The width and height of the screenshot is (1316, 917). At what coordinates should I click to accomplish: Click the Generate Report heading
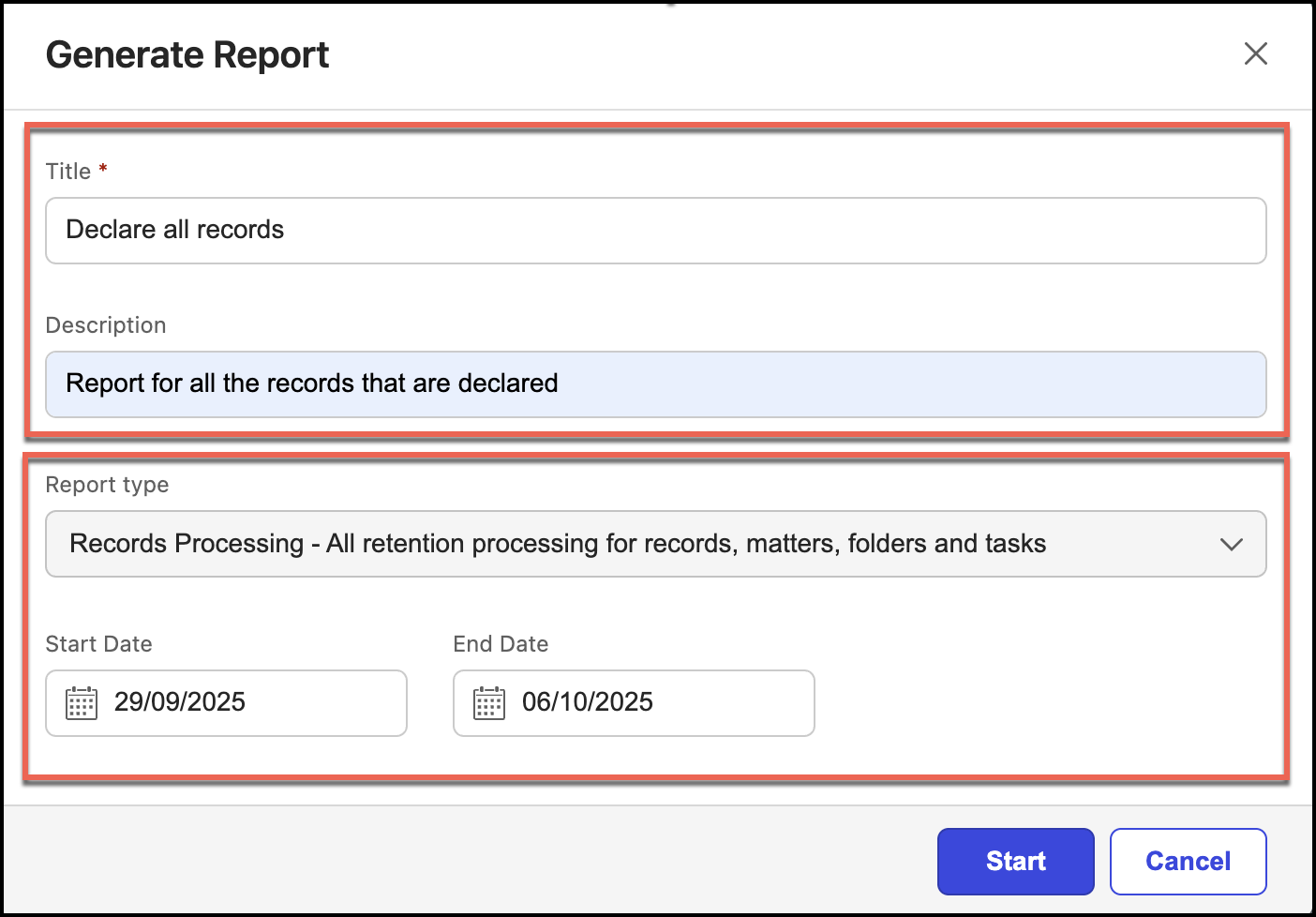tap(187, 55)
